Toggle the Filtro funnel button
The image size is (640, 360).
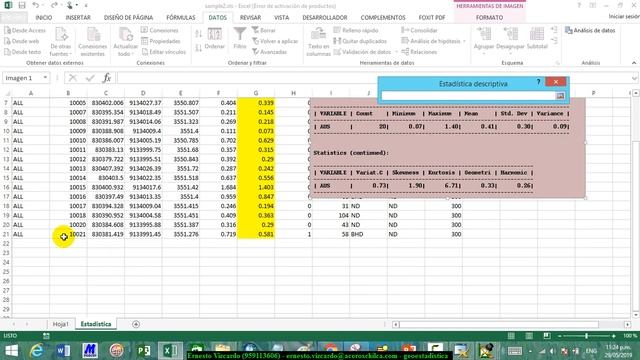[240, 39]
